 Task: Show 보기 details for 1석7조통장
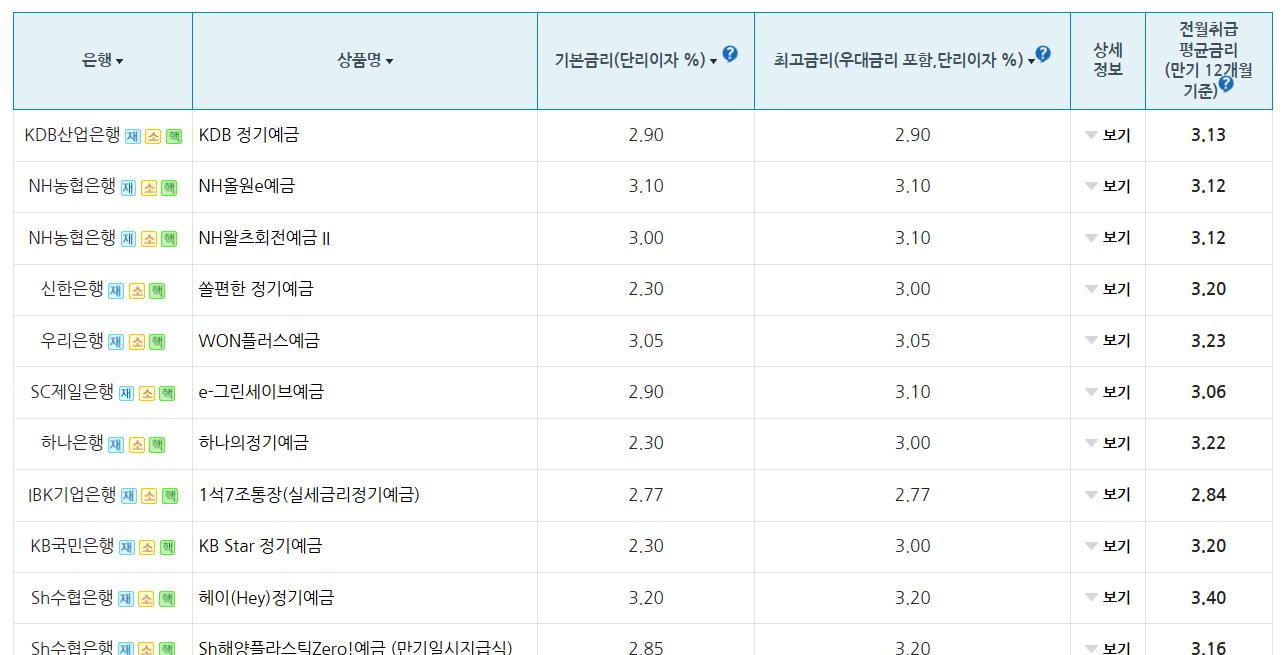pyautogui.click(x=1108, y=495)
